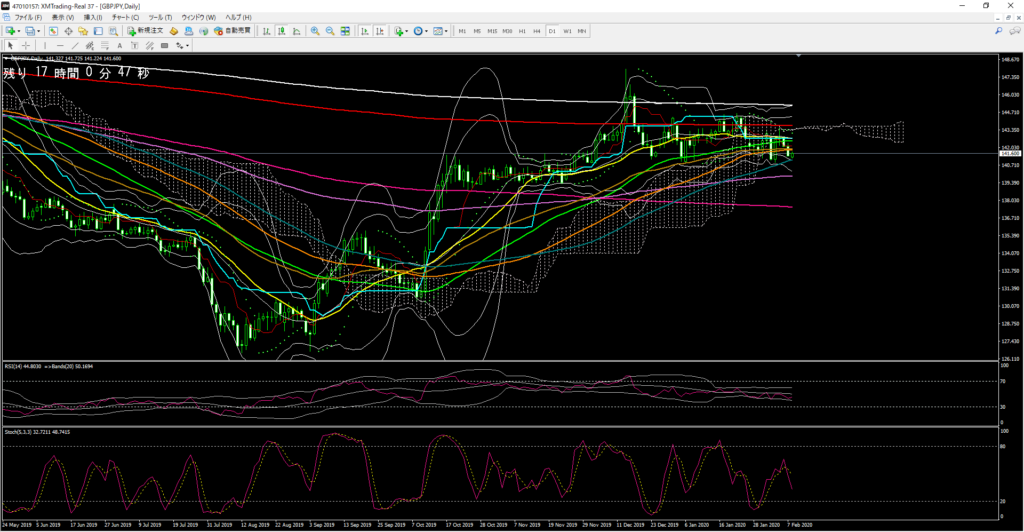Expand the profiles dropdown arrow

(x=39, y=31)
